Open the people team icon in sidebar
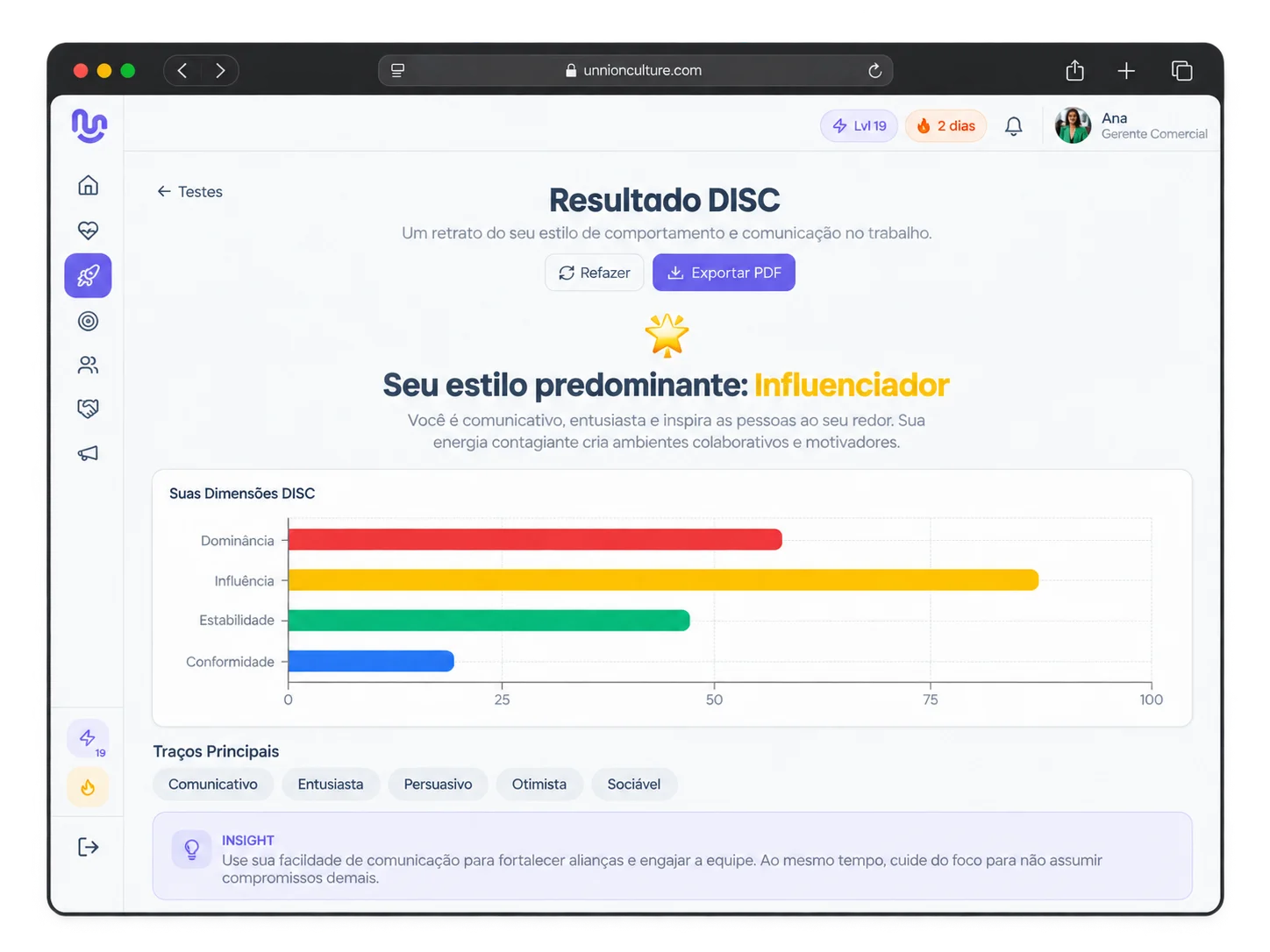 (x=88, y=365)
